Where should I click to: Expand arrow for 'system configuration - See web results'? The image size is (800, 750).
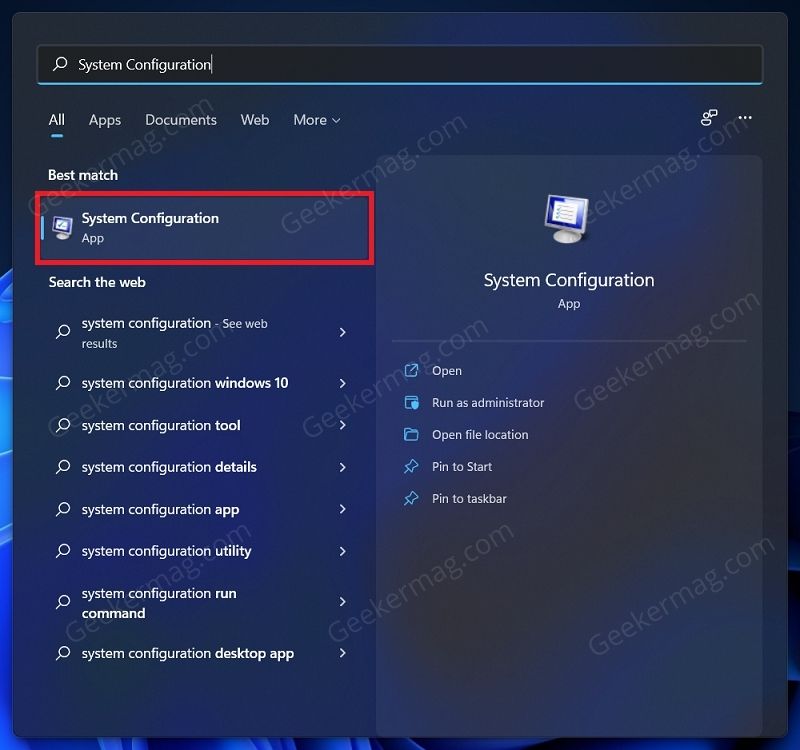pyautogui.click(x=342, y=333)
